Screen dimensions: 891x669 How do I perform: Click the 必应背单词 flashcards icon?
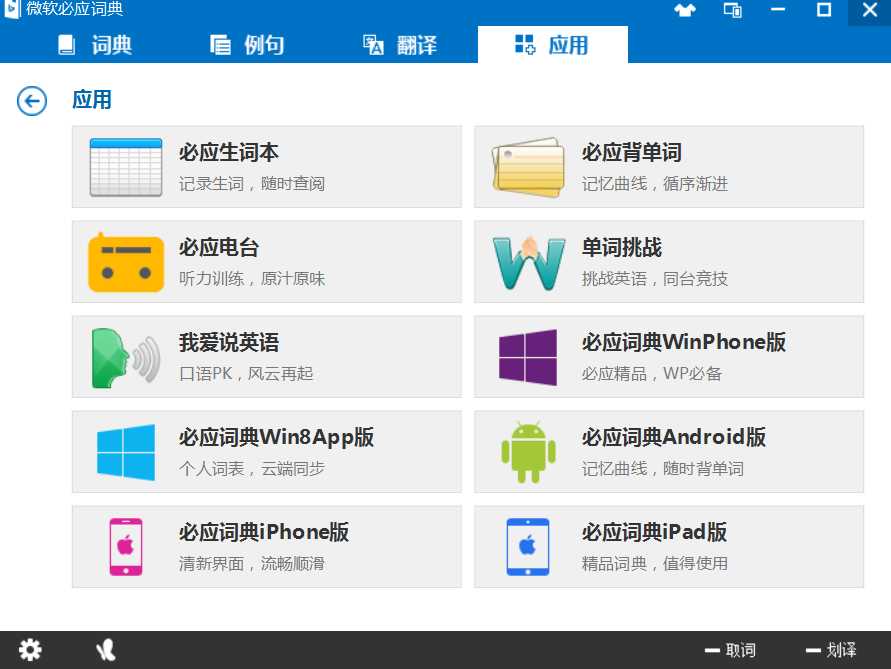(x=528, y=167)
